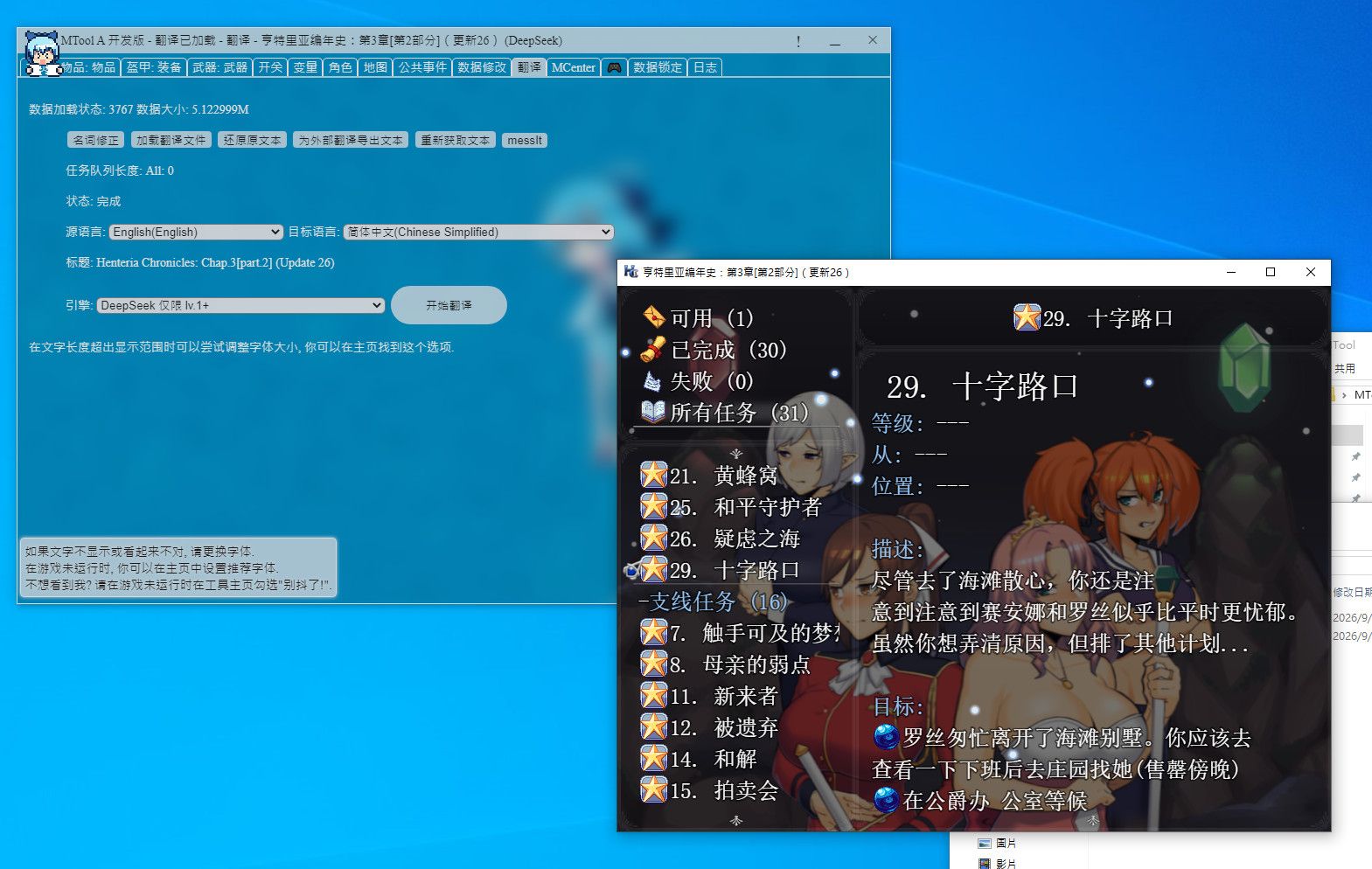Select 图片 in File Explorer's navigation pane
The width and height of the screenshot is (1372, 869).
coord(1006,844)
